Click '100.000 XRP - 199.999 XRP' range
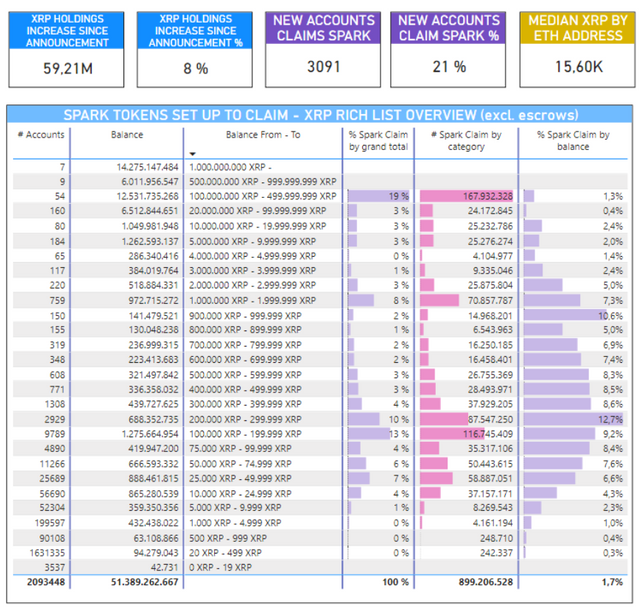This screenshot has height=609, width=640. (245, 434)
